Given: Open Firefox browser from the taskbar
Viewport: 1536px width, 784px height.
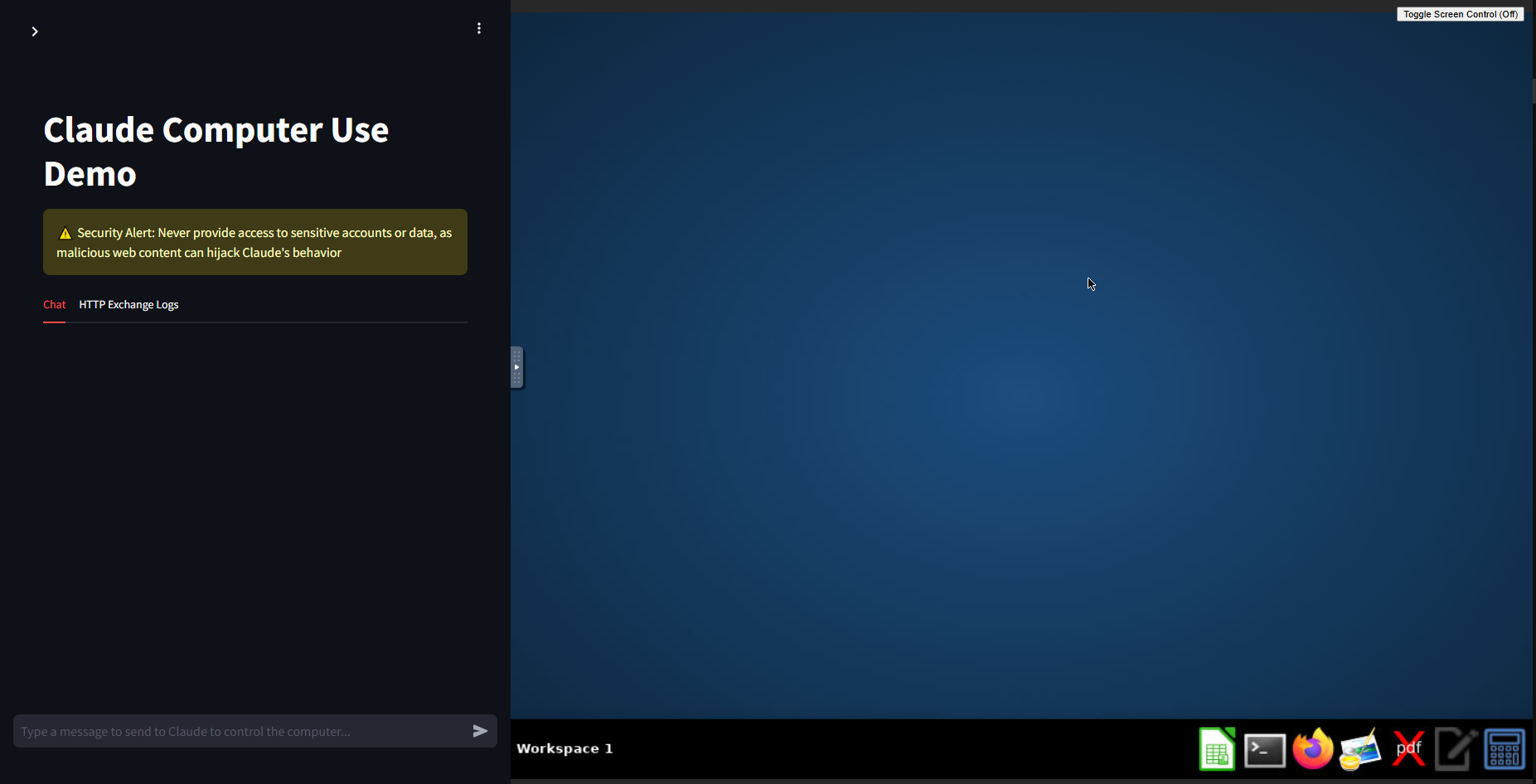Looking at the screenshot, I should [1313, 749].
